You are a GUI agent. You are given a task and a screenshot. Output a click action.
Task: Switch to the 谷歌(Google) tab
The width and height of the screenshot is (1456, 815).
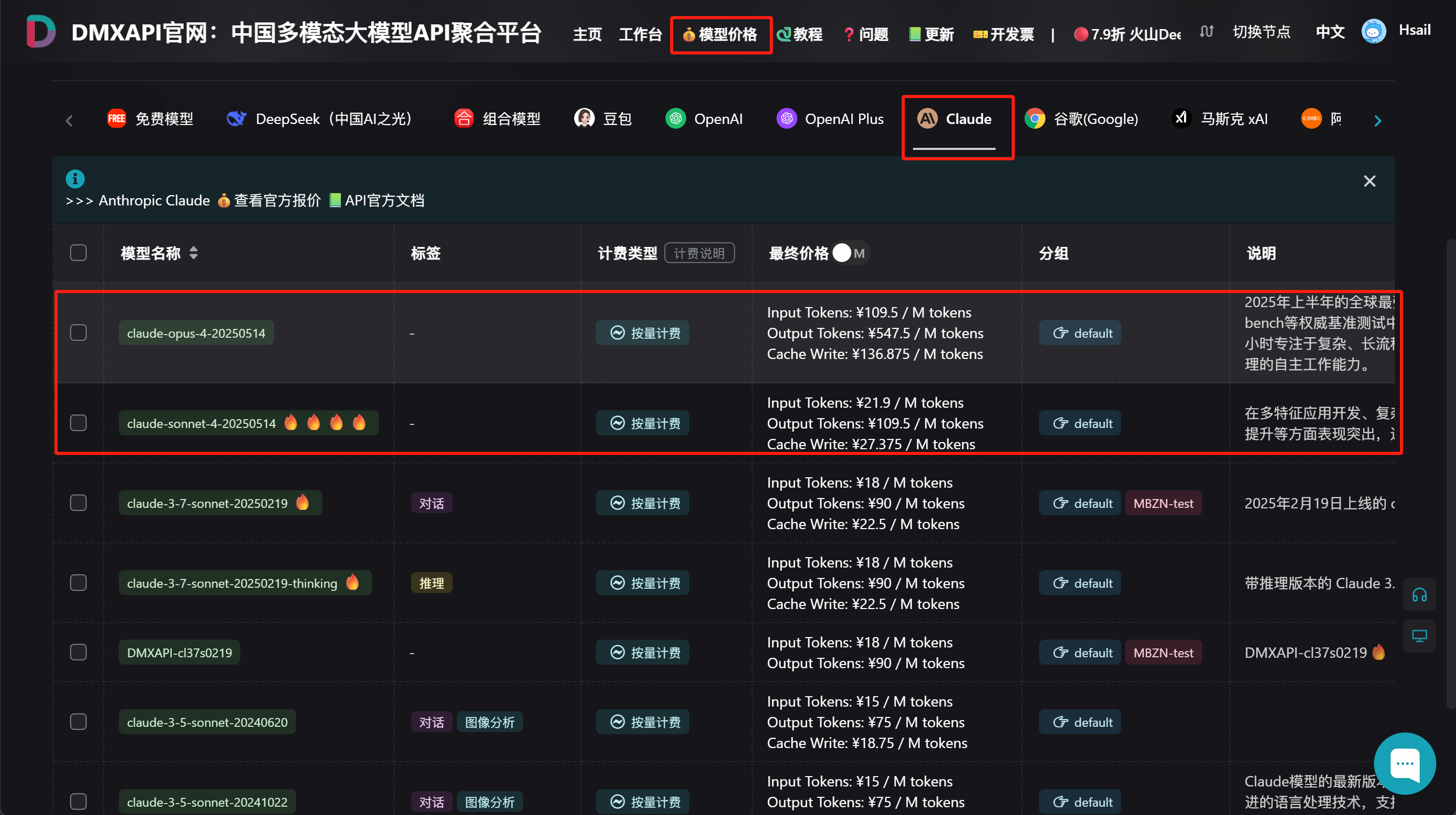tap(1081, 119)
